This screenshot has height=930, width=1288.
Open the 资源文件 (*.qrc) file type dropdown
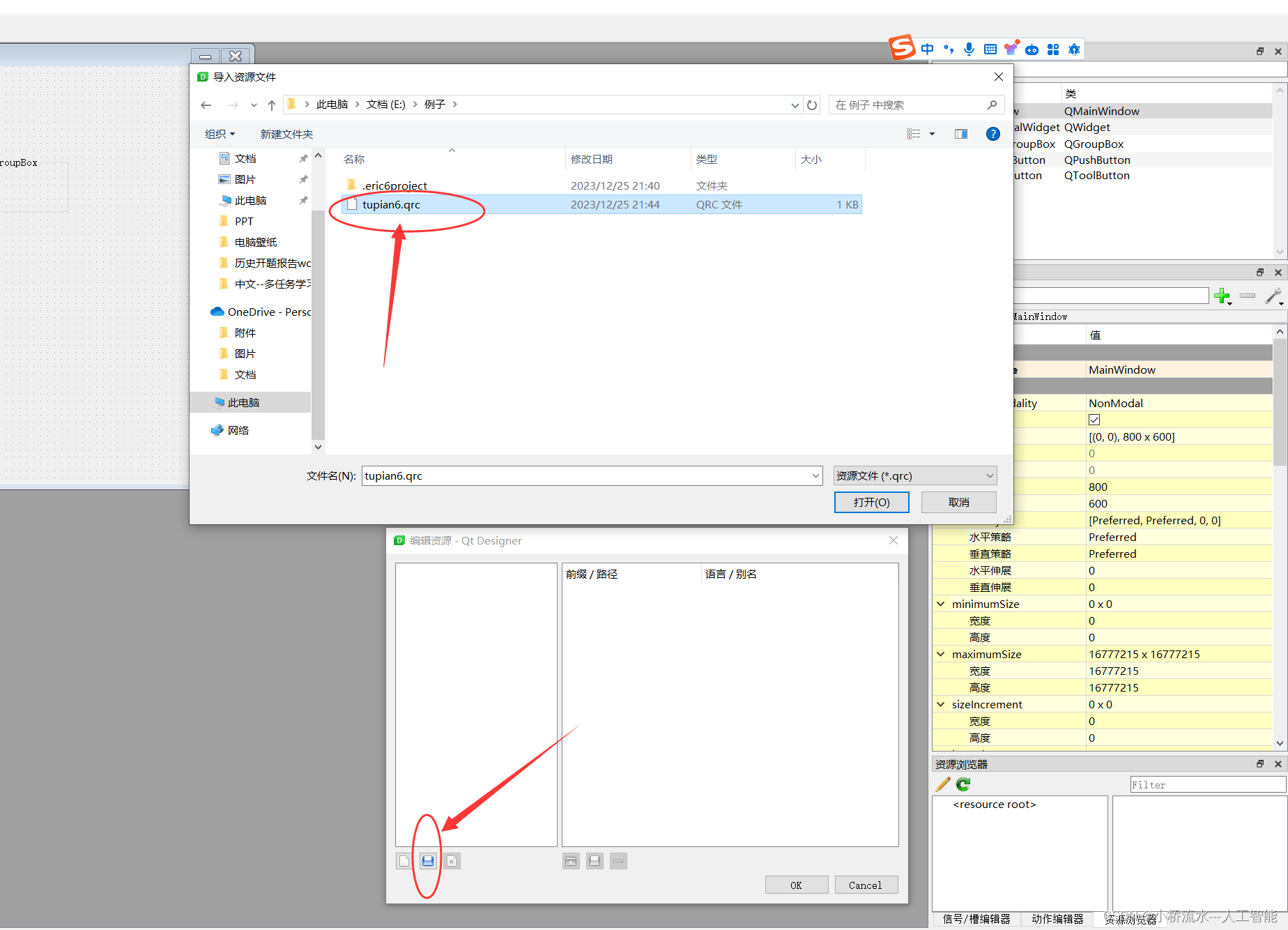(915, 475)
